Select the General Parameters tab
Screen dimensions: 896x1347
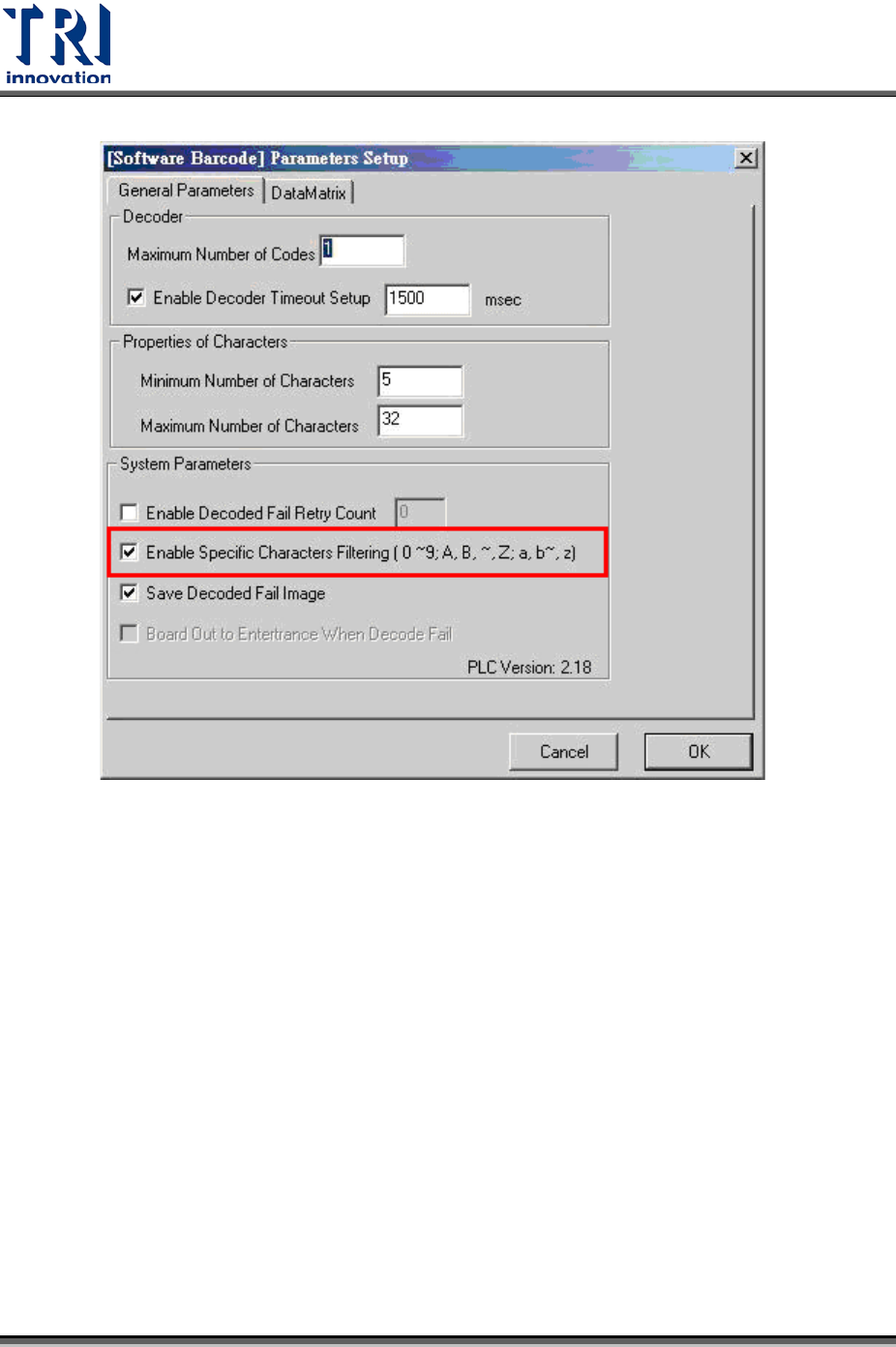[186, 191]
